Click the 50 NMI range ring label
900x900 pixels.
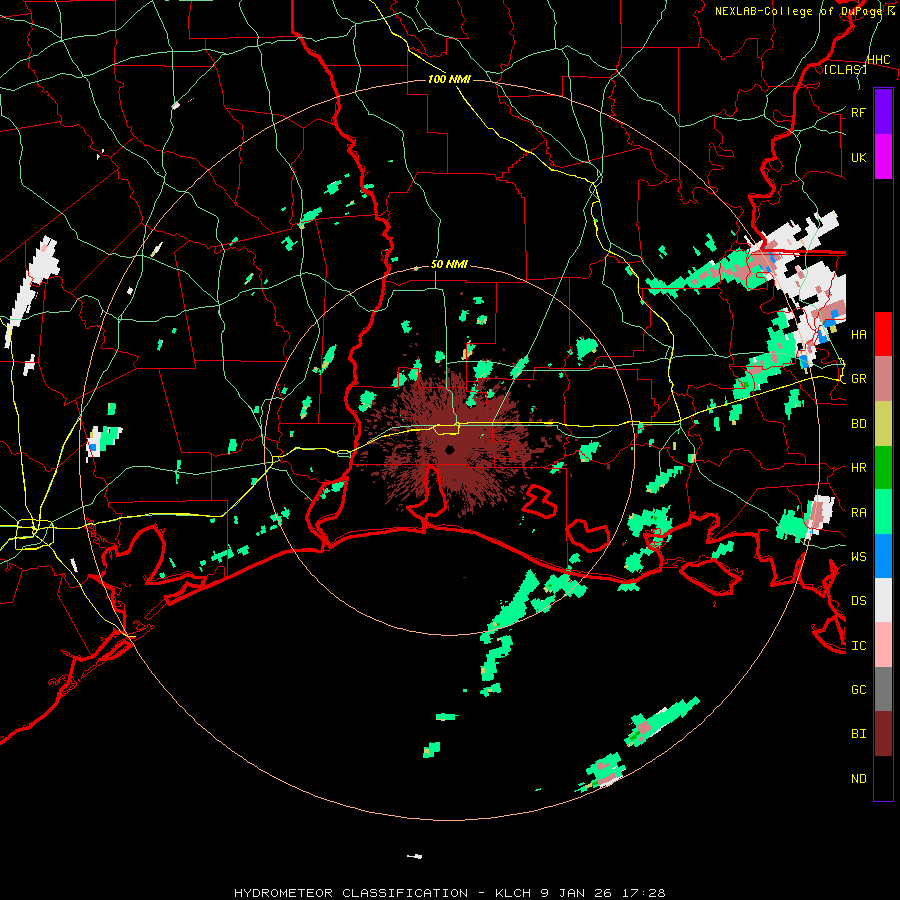[x=449, y=265]
